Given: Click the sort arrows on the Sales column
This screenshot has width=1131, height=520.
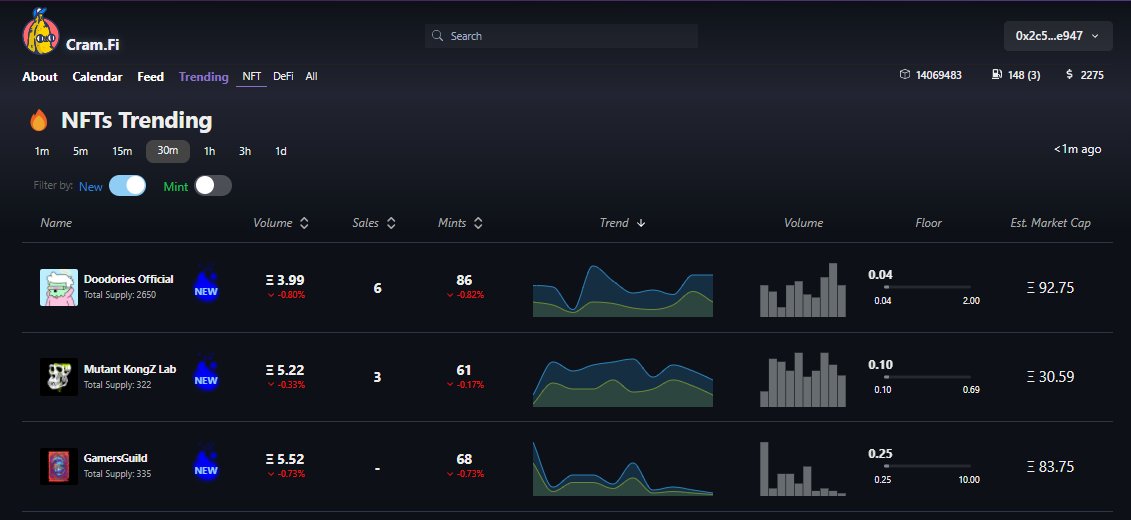Looking at the screenshot, I should point(391,223).
